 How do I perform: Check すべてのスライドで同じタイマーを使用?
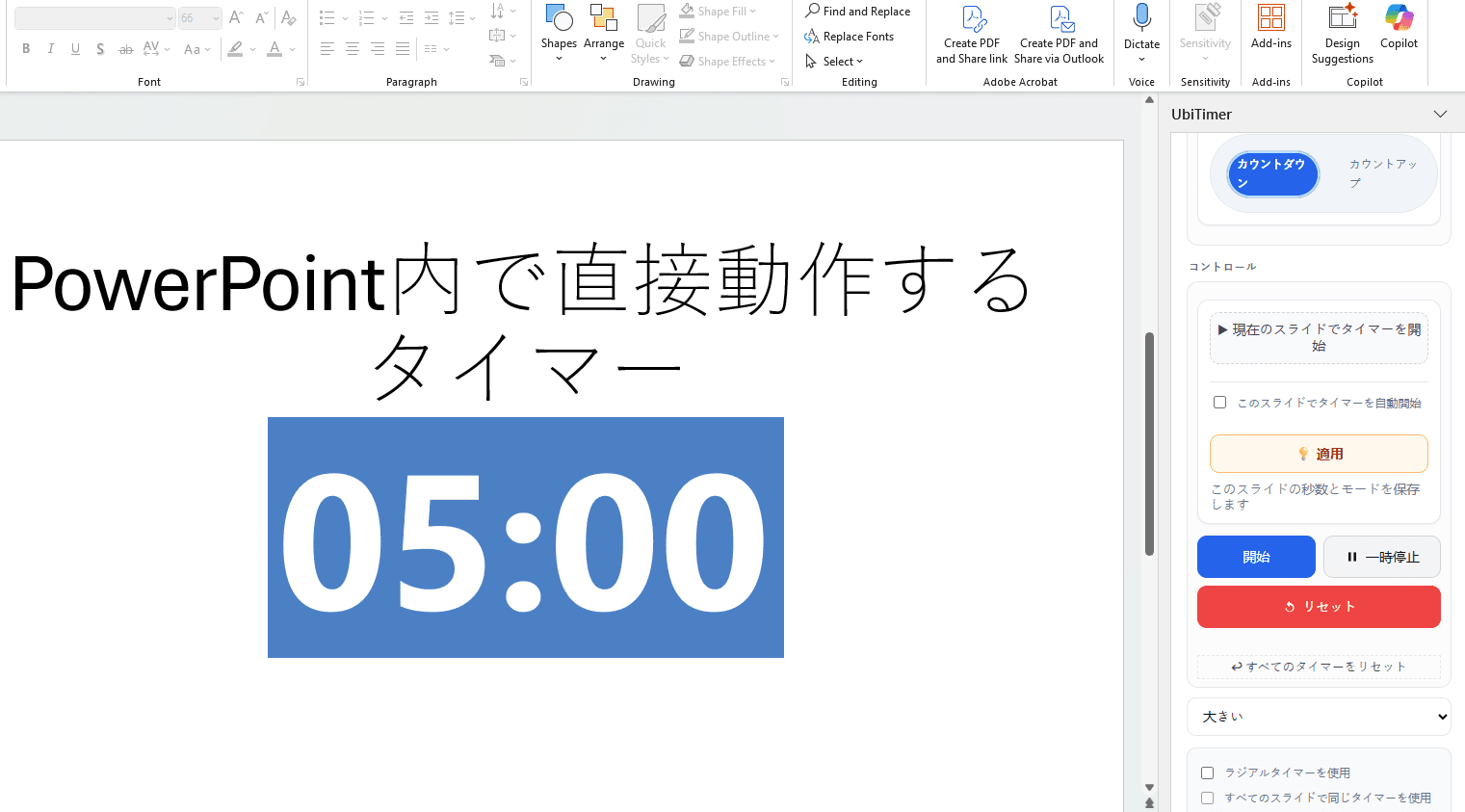tap(1207, 798)
